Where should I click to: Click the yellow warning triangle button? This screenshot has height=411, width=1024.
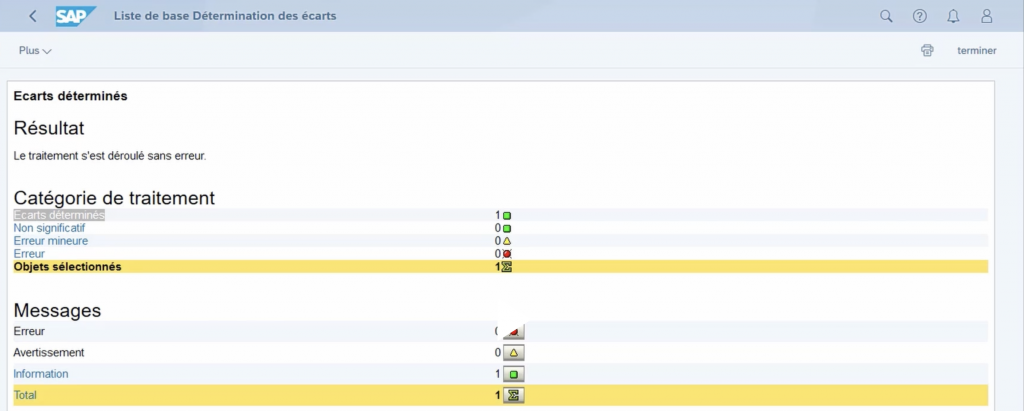pos(513,353)
